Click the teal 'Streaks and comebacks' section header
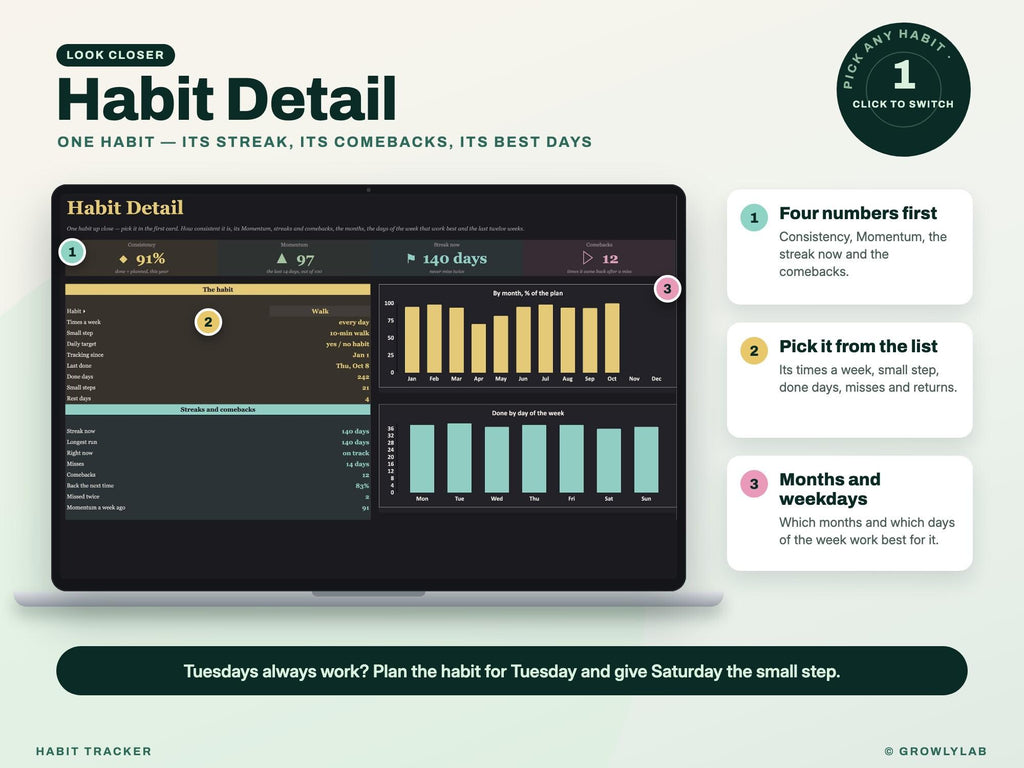This screenshot has height=768, width=1024. click(217, 409)
